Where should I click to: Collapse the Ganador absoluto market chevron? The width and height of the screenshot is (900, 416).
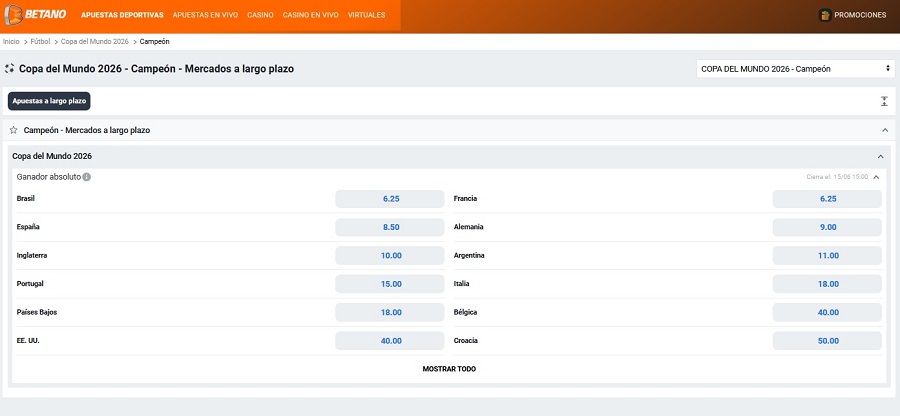click(876, 177)
